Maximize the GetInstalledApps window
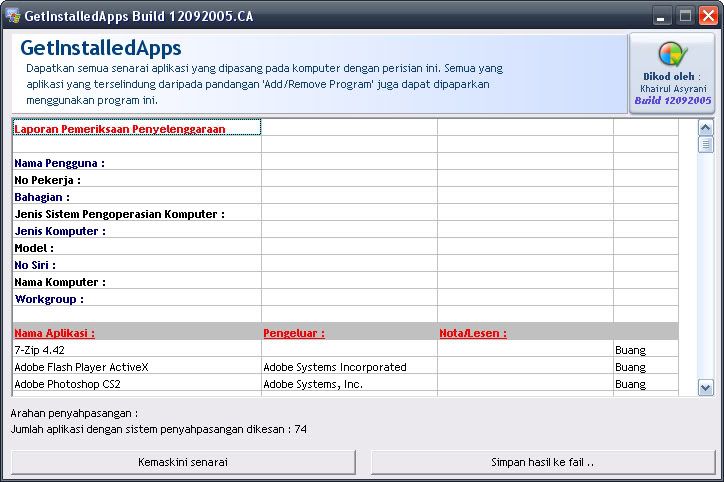Image resolution: width=724 pixels, height=482 pixels. 685,16
